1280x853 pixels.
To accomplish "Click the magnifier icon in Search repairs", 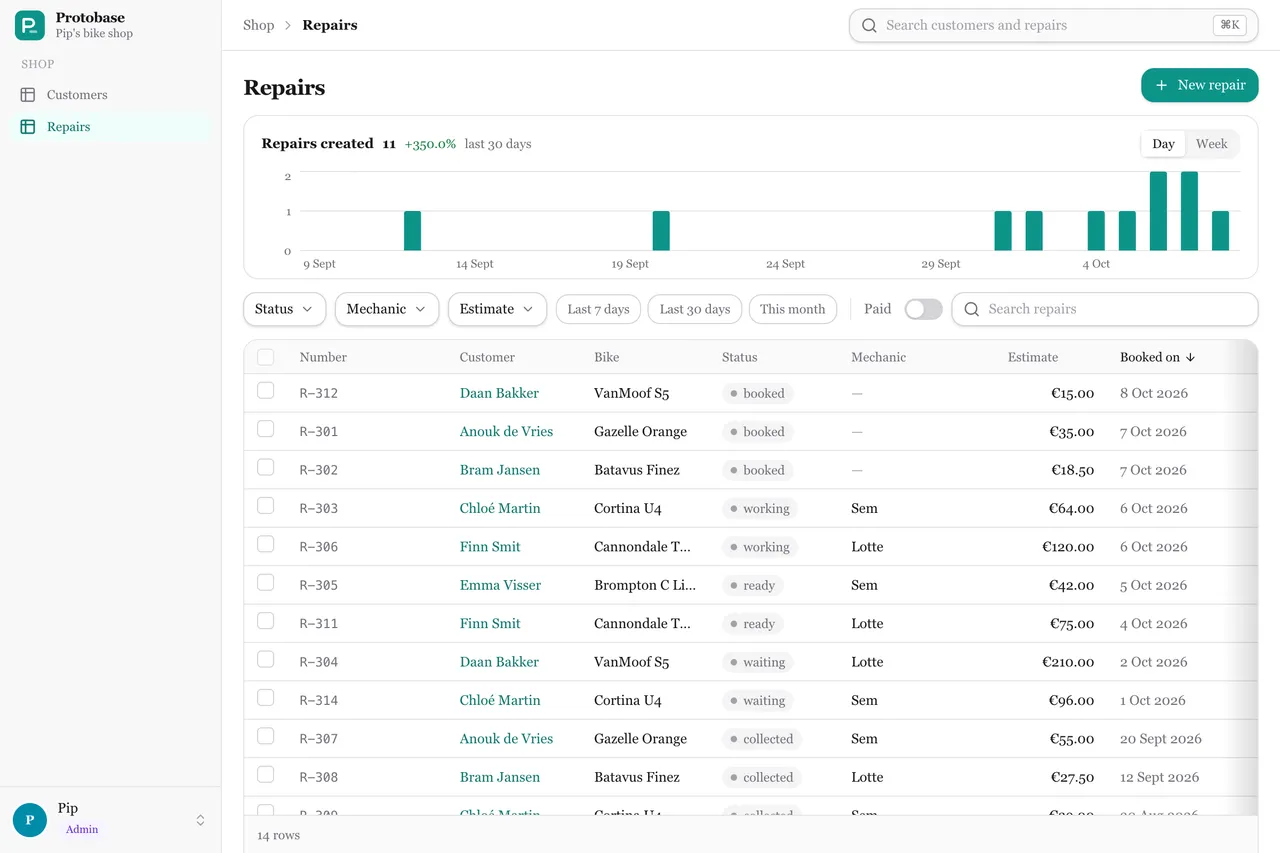I will pos(971,309).
